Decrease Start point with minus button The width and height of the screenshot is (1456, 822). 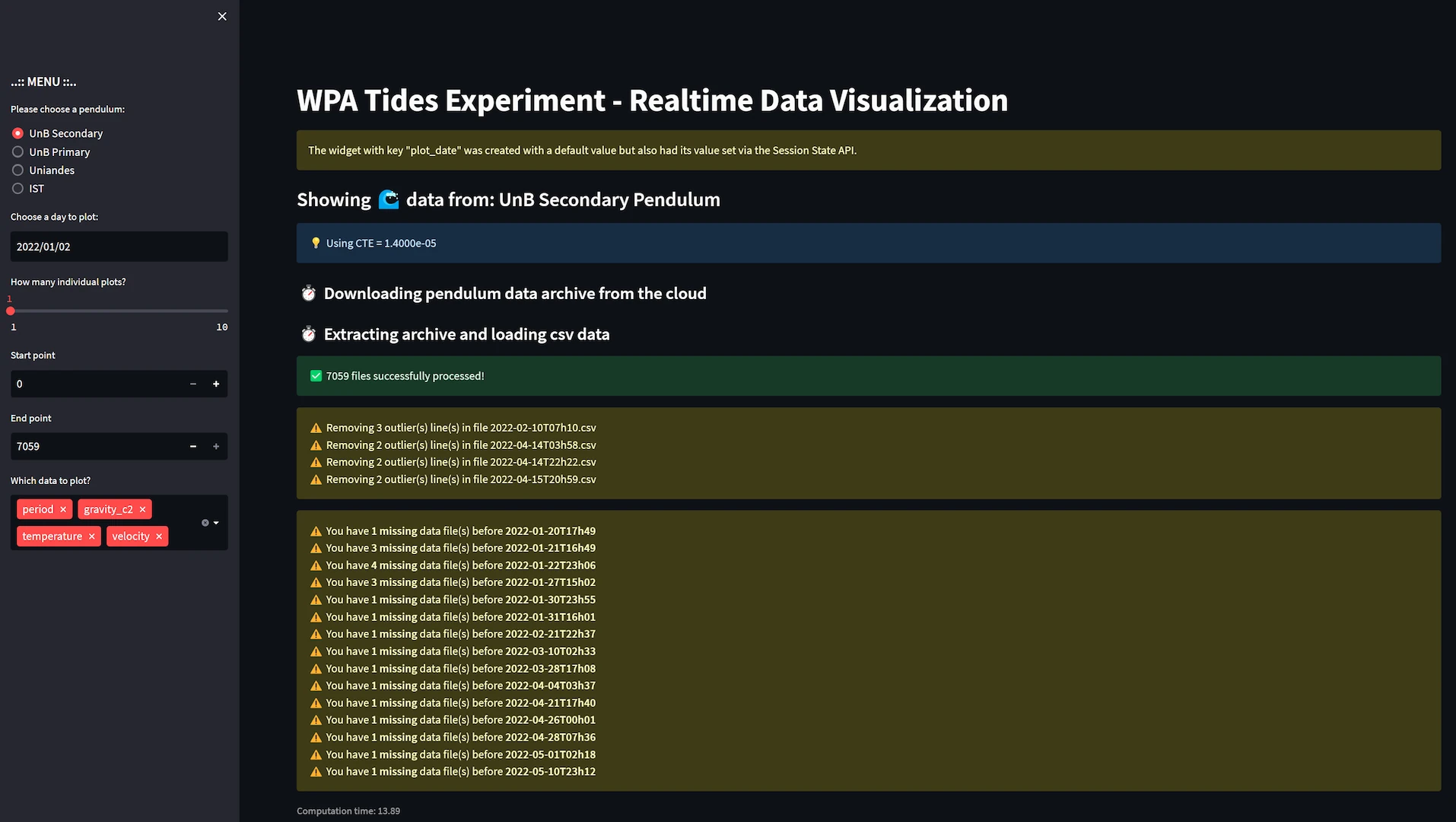click(x=193, y=384)
